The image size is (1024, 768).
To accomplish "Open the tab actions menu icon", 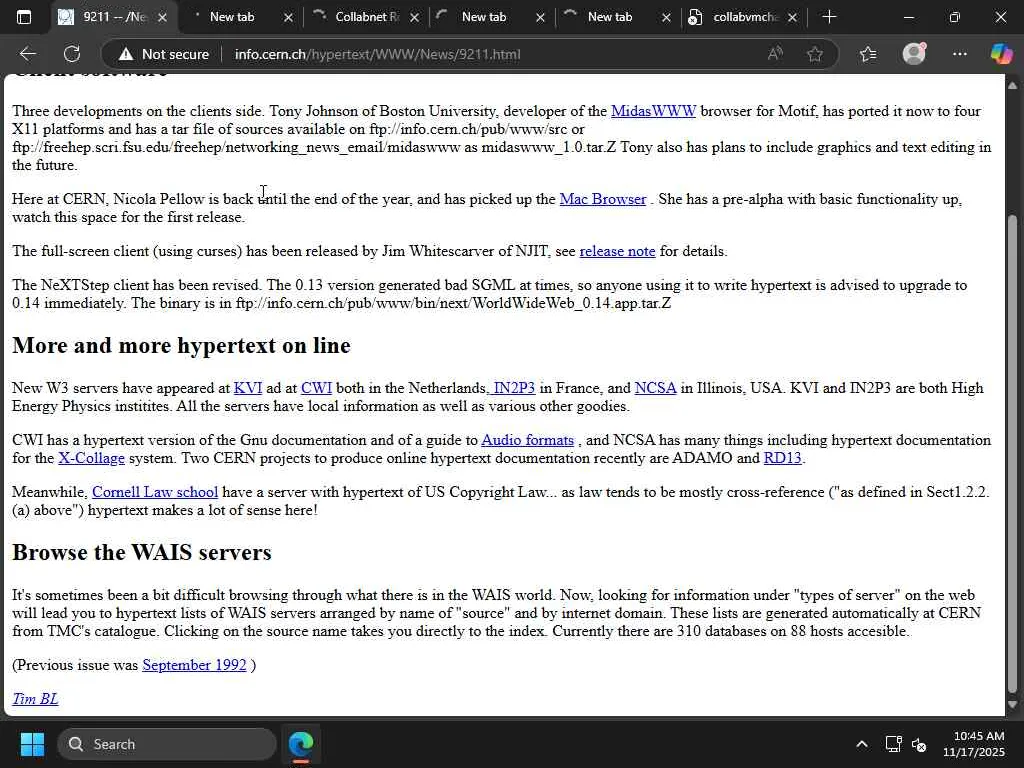I will pos(24,18).
